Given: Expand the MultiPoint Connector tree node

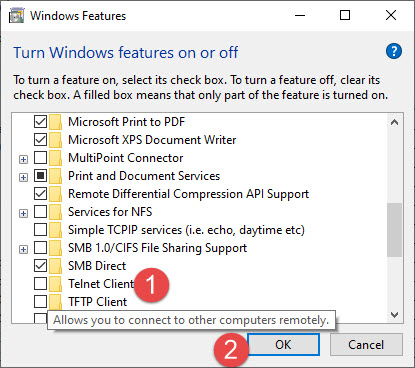Looking at the screenshot, I should click(x=23, y=159).
